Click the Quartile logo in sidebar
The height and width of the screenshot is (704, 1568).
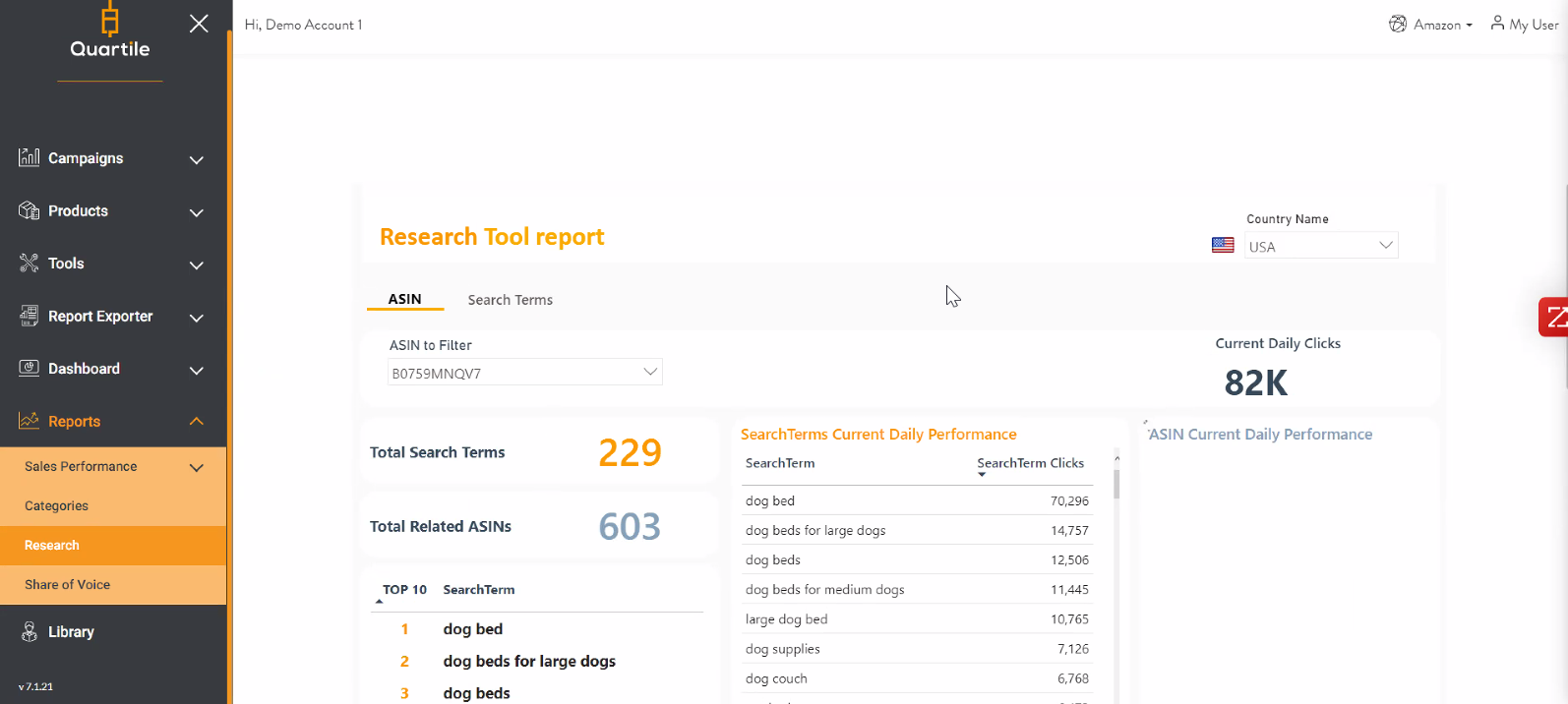[110, 33]
